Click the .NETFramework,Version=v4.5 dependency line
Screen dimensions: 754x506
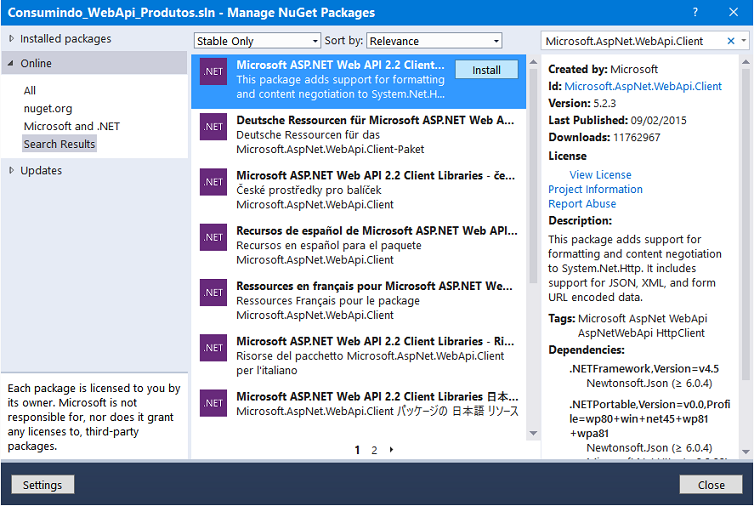644,368
